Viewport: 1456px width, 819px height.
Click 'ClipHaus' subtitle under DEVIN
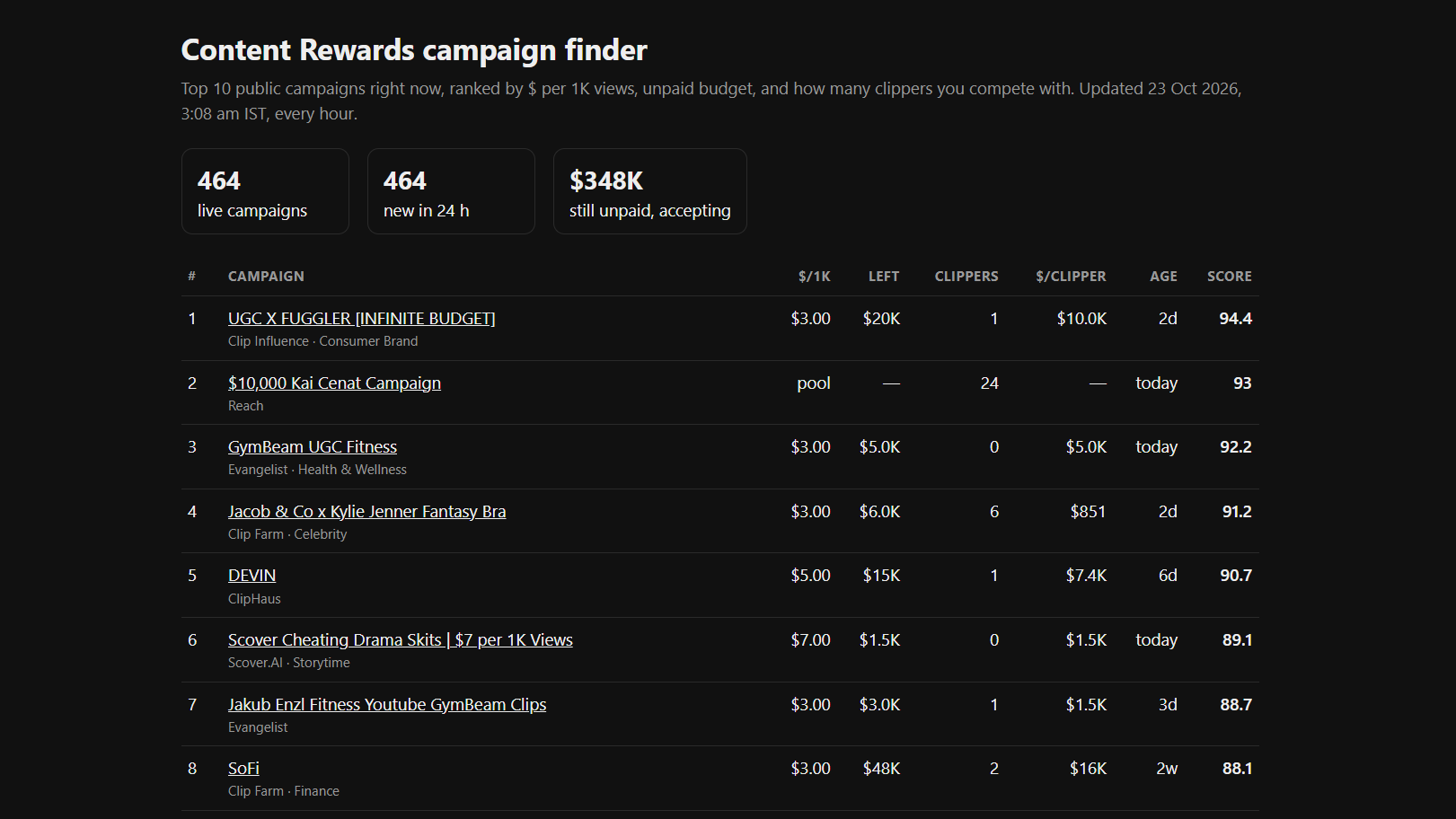(x=254, y=599)
